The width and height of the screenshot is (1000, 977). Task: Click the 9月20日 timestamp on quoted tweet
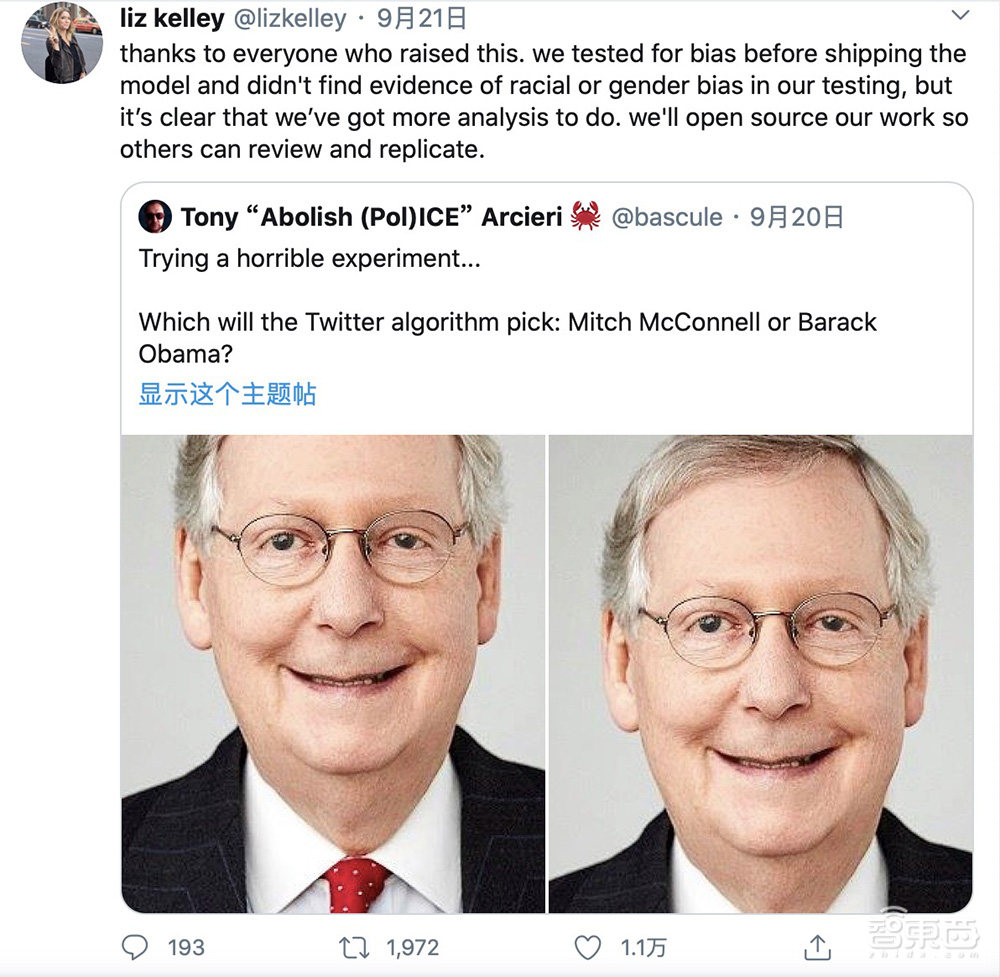796,215
